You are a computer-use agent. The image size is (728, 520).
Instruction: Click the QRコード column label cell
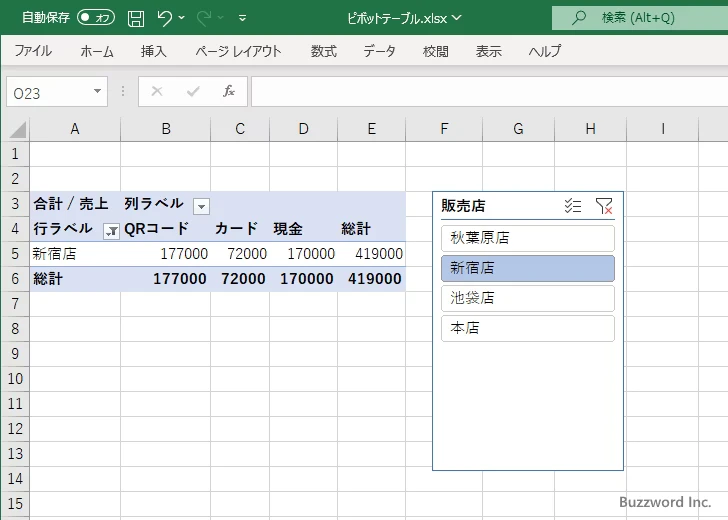pos(166,229)
